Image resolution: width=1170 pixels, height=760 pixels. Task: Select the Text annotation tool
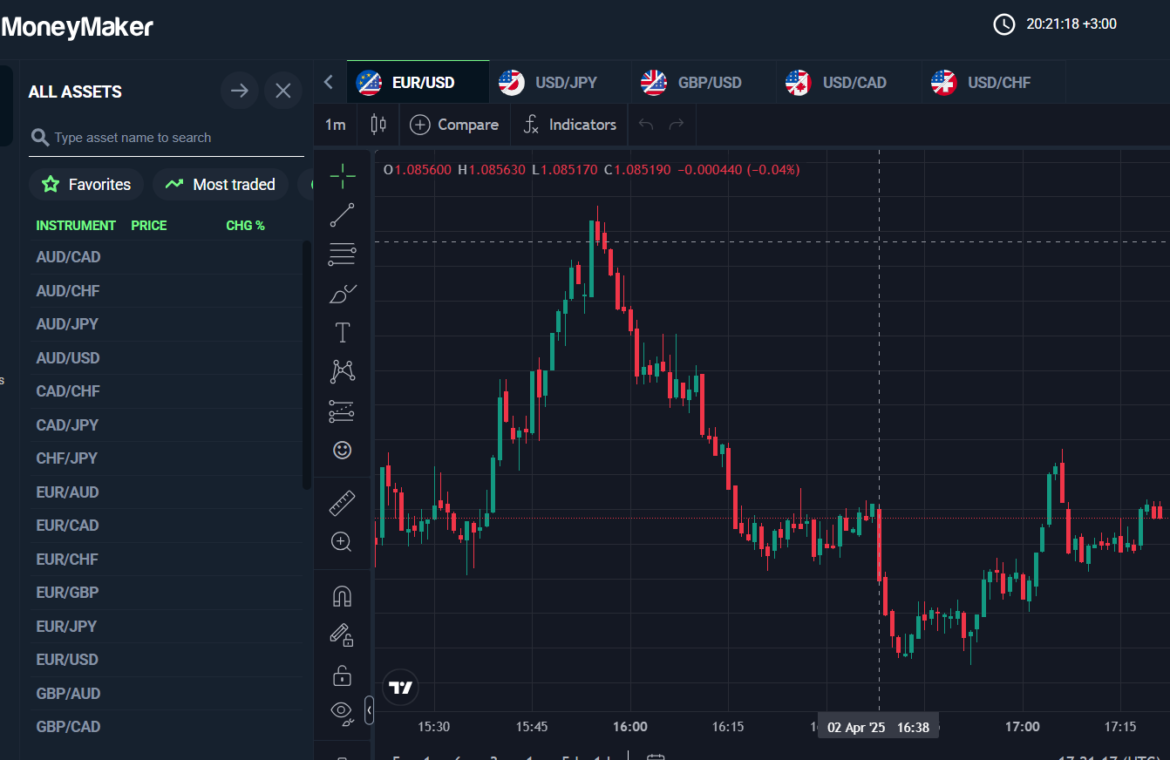point(342,333)
